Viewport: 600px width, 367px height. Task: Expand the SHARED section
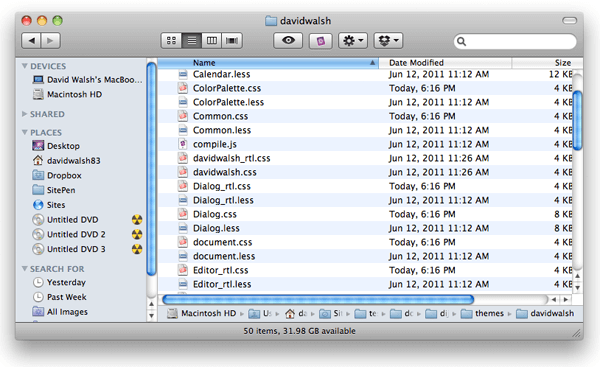(x=24, y=114)
